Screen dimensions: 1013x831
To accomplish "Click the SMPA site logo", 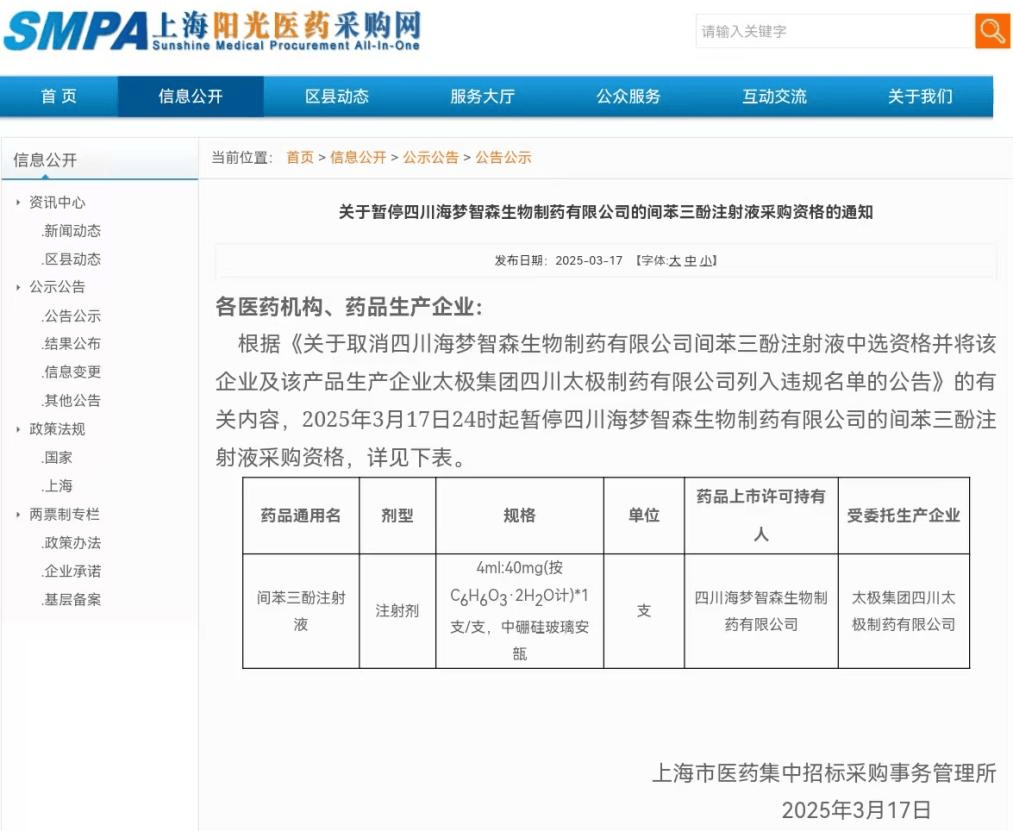I will click(x=212, y=30).
